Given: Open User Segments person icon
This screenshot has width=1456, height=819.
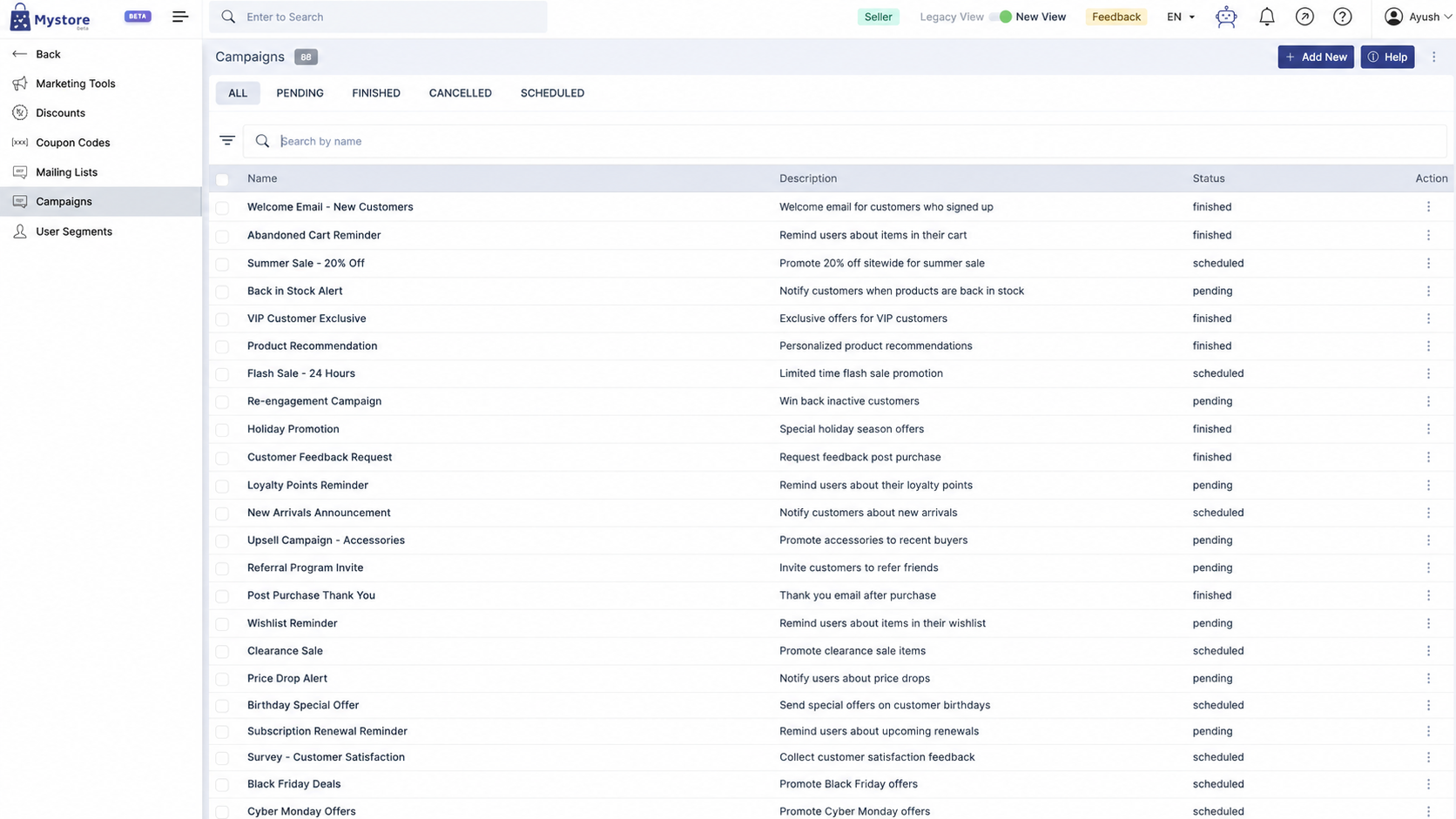Looking at the screenshot, I should tap(20, 232).
